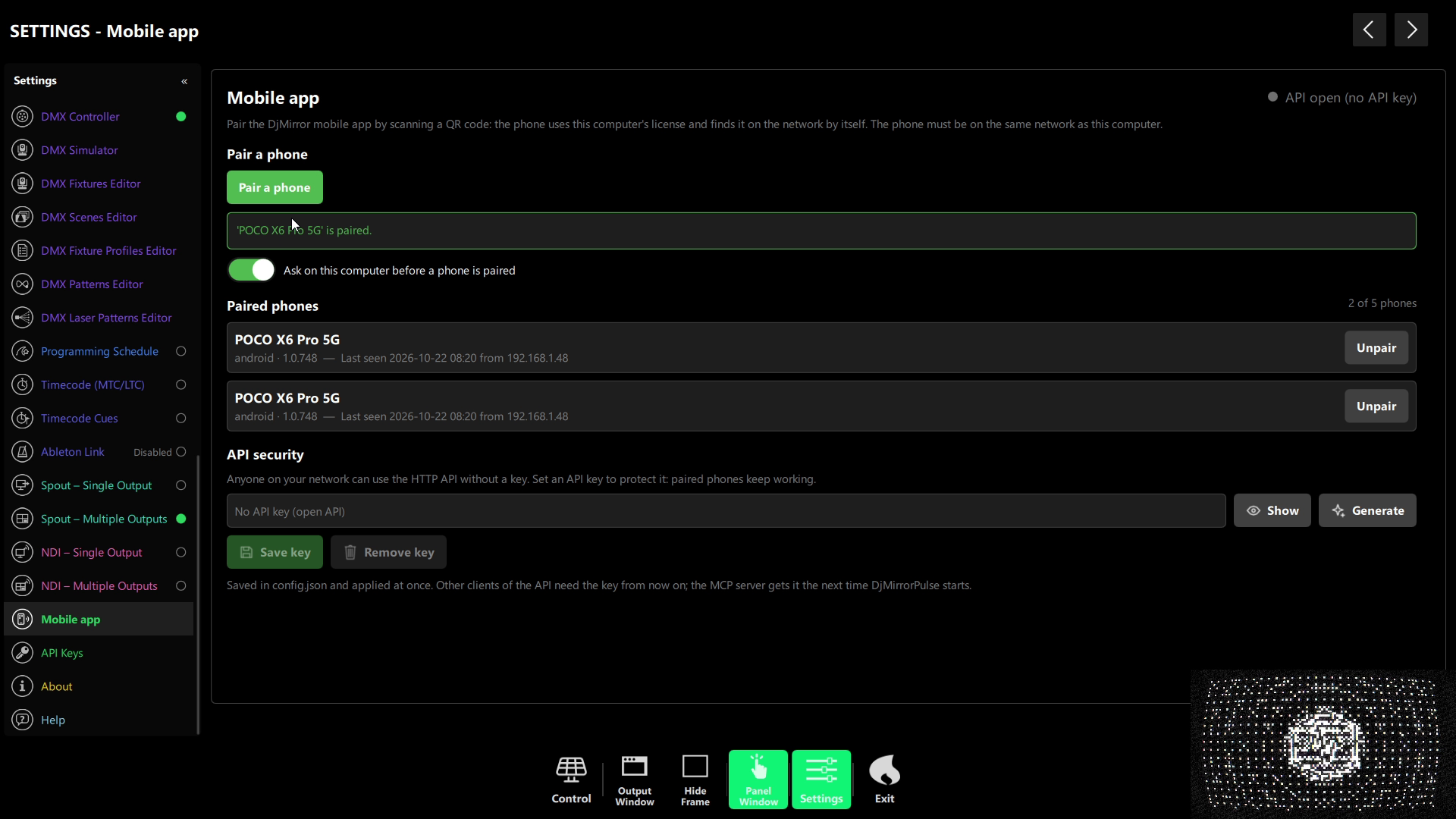Select the DMX Simulator icon
The width and height of the screenshot is (1456, 819).
pos(23,150)
